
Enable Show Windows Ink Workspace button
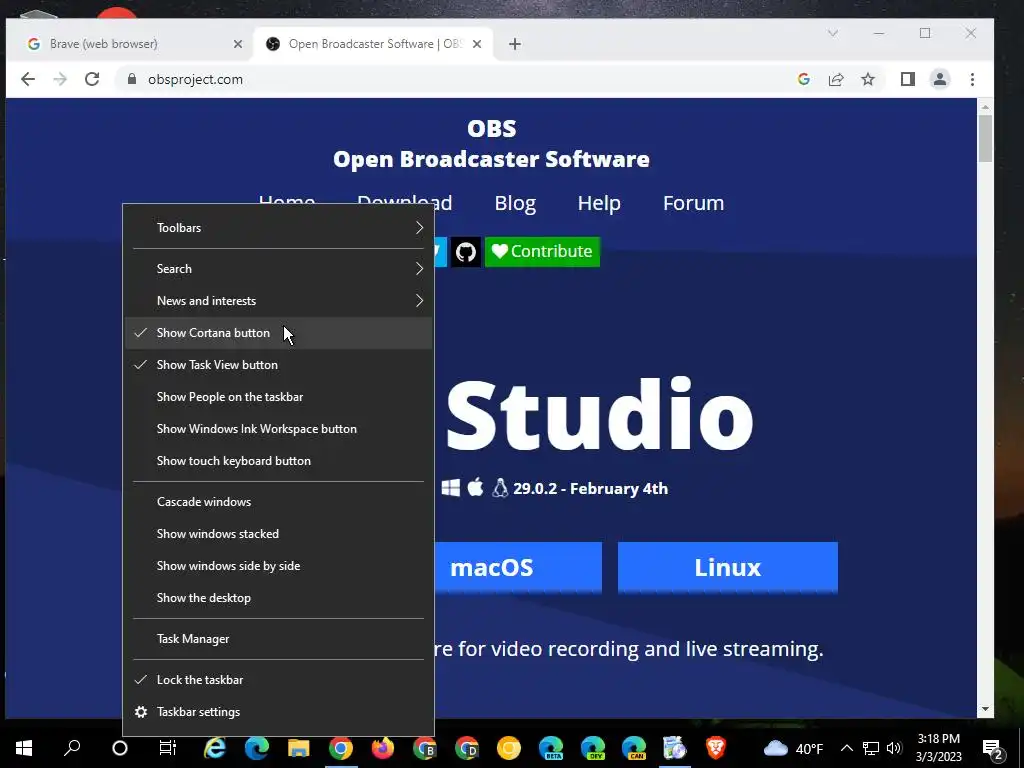278,429
